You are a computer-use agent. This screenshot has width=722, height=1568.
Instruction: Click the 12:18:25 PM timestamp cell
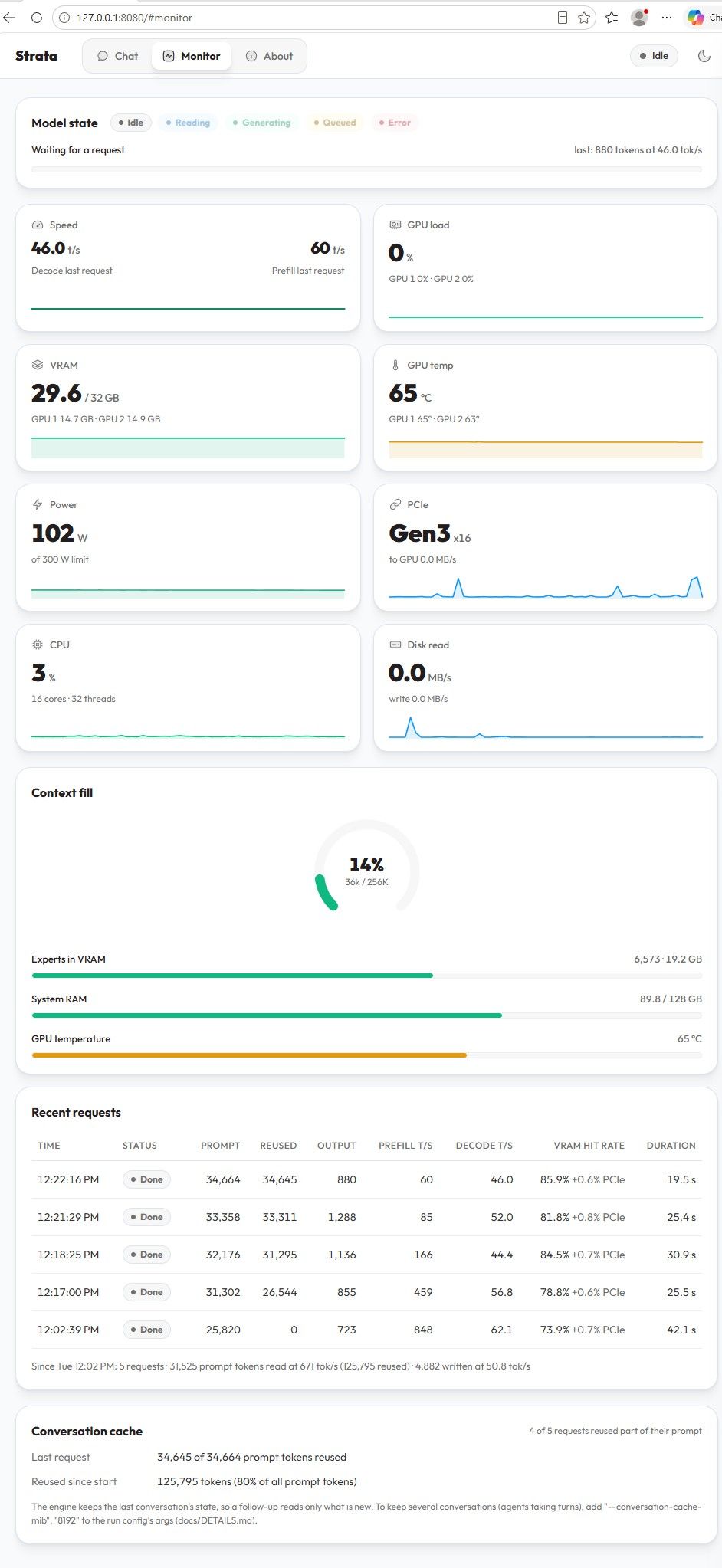pyautogui.click(x=68, y=1255)
